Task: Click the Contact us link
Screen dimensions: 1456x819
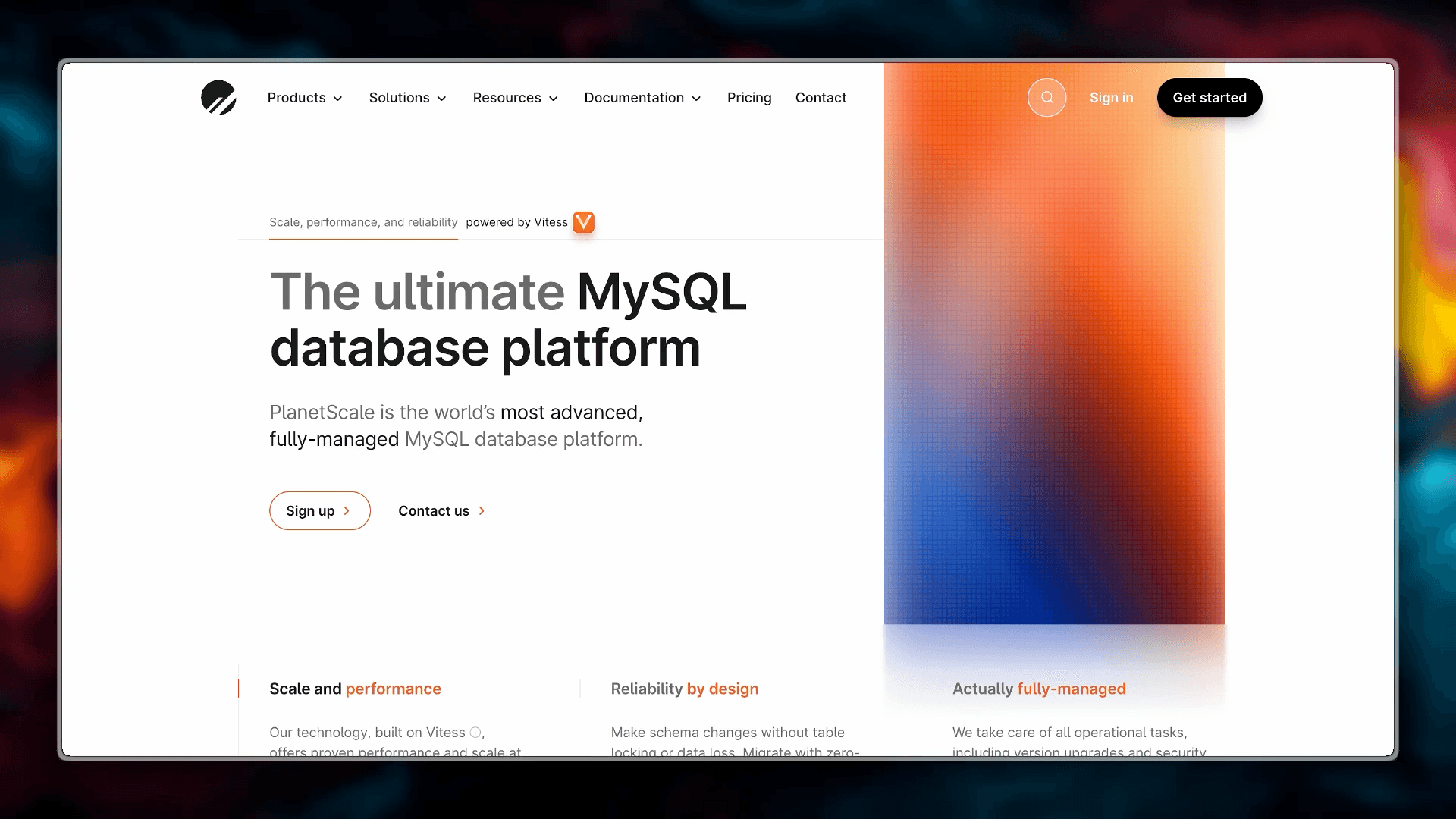Action: coord(442,511)
